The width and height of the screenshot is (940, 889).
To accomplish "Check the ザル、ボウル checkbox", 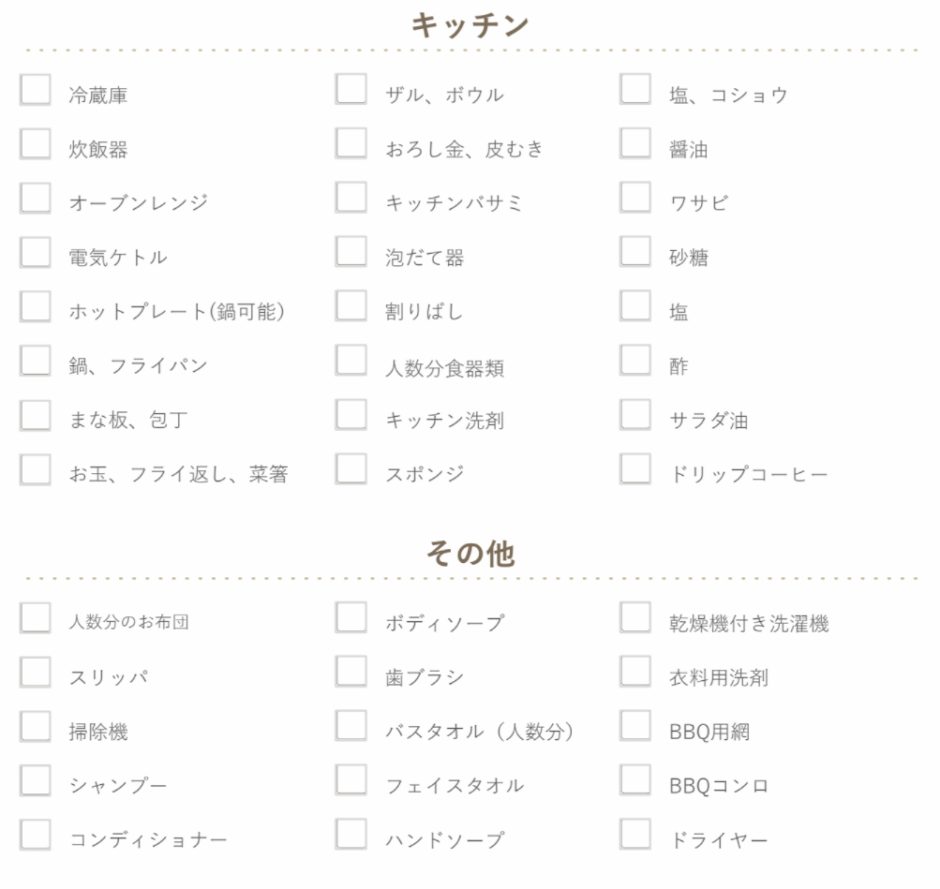I will tap(351, 89).
